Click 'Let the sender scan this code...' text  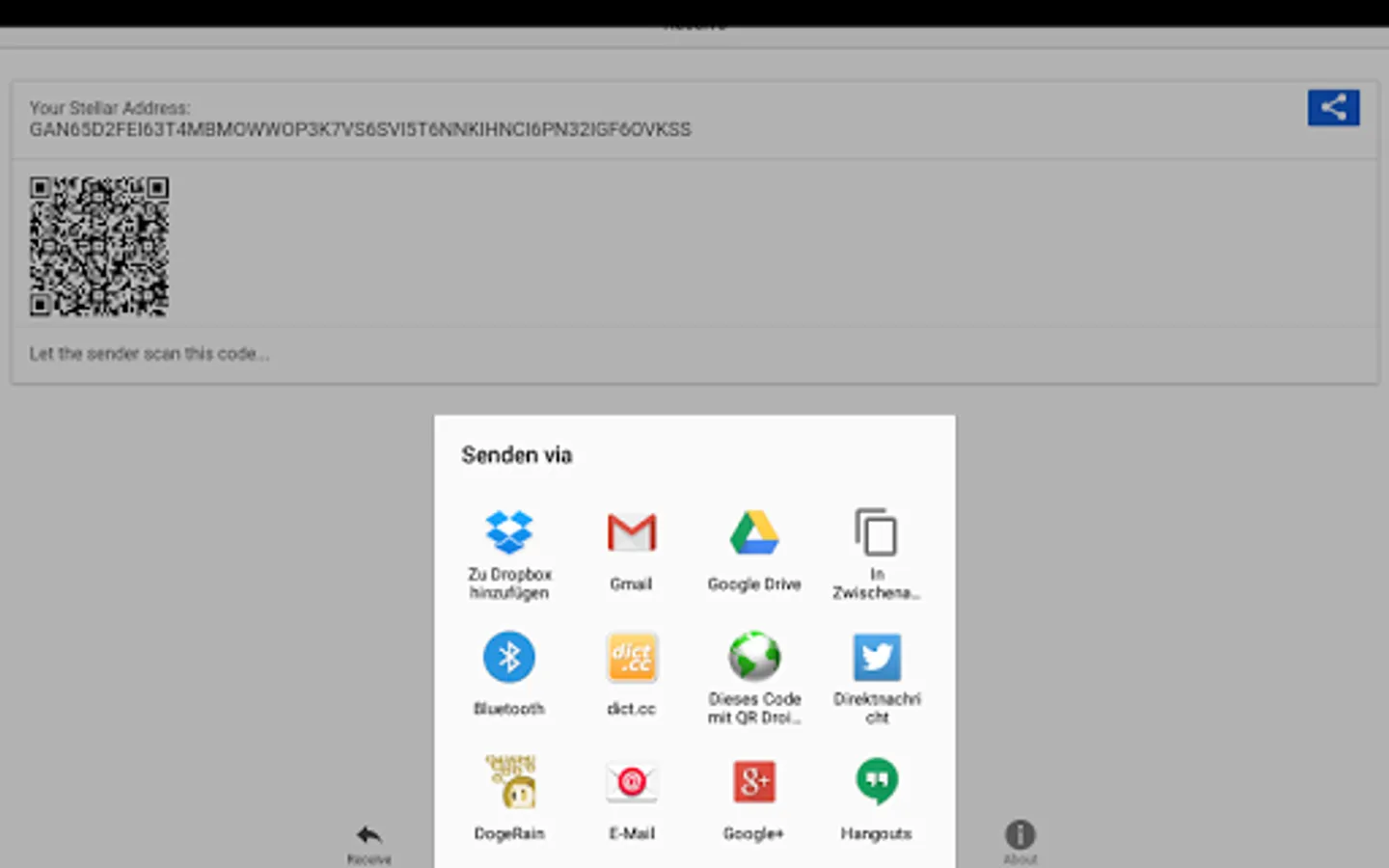[150, 354]
